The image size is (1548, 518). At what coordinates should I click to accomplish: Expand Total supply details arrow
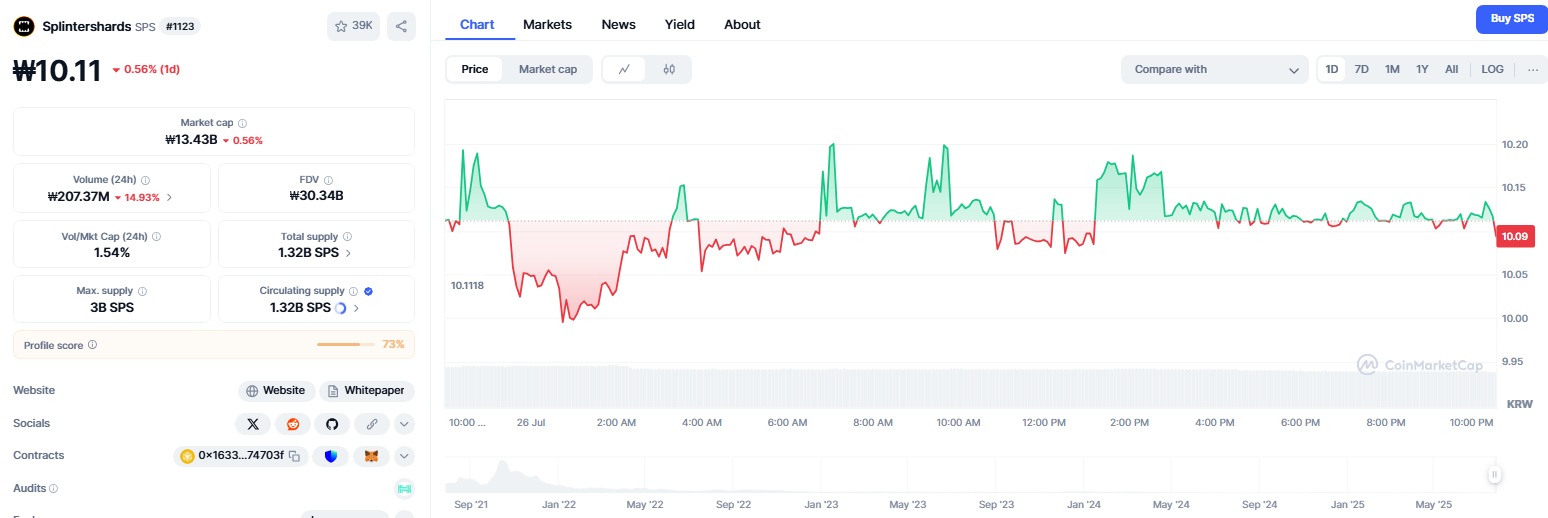point(349,253)
